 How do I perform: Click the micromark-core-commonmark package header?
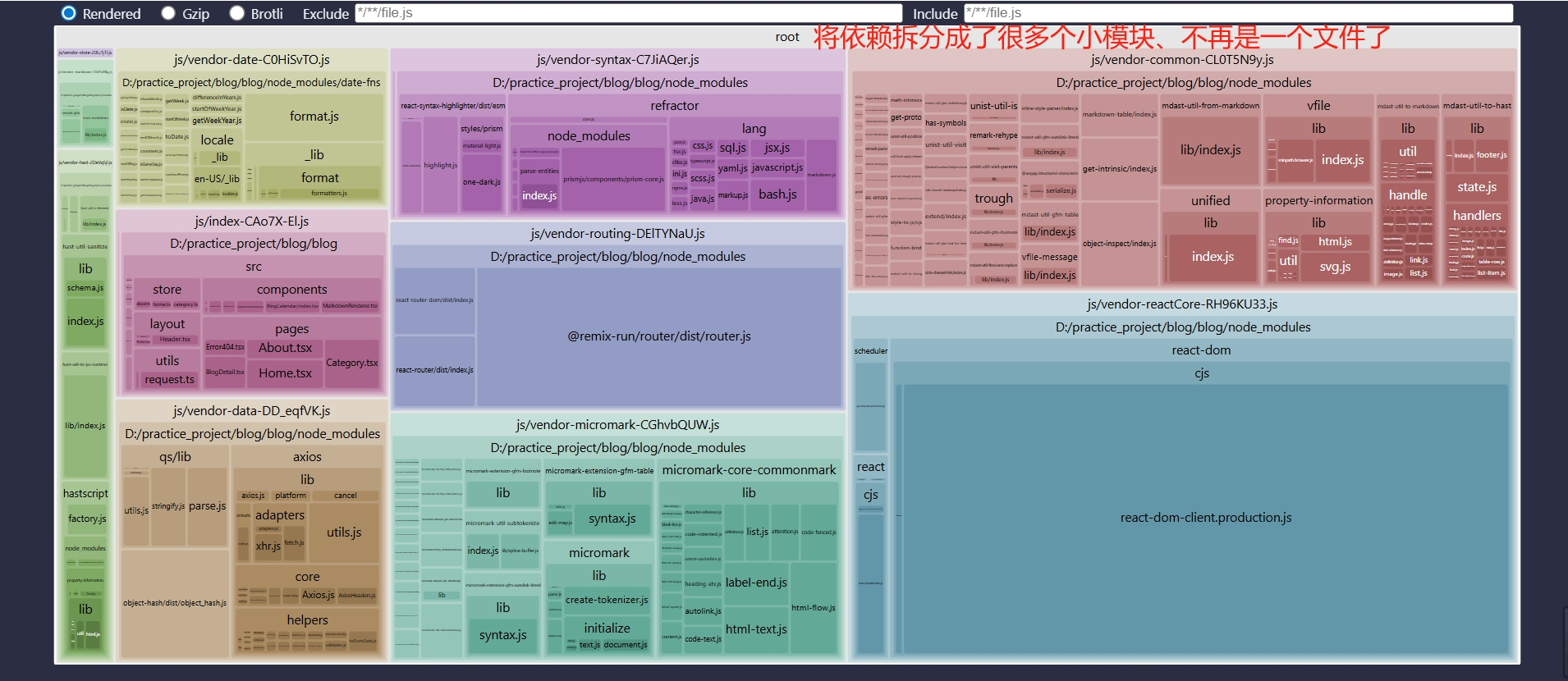(x=749, y=470)
